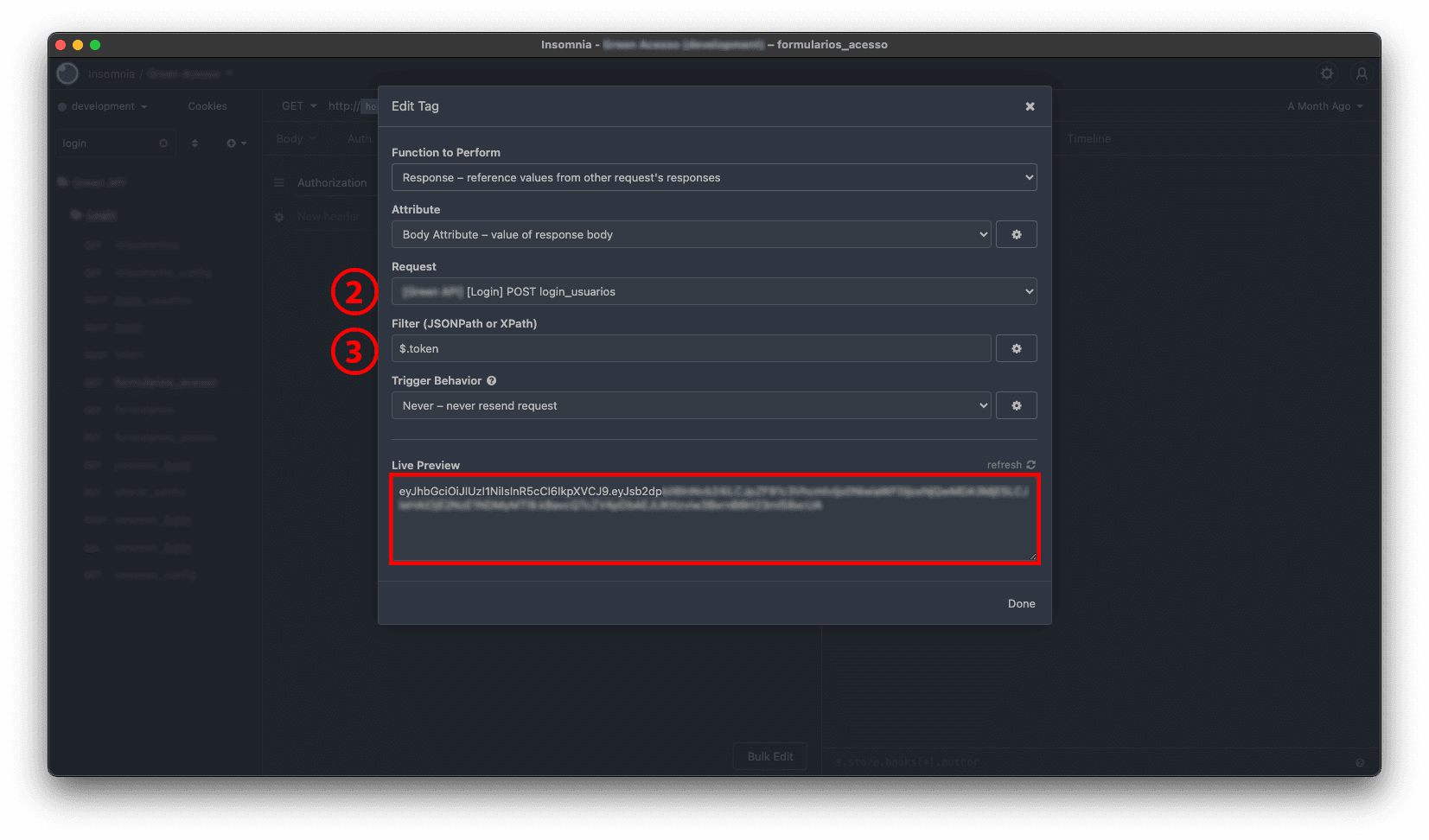Refresh the Live Preview token value
Viewport: 1429px width, 840px height.
pos(1010,464)
